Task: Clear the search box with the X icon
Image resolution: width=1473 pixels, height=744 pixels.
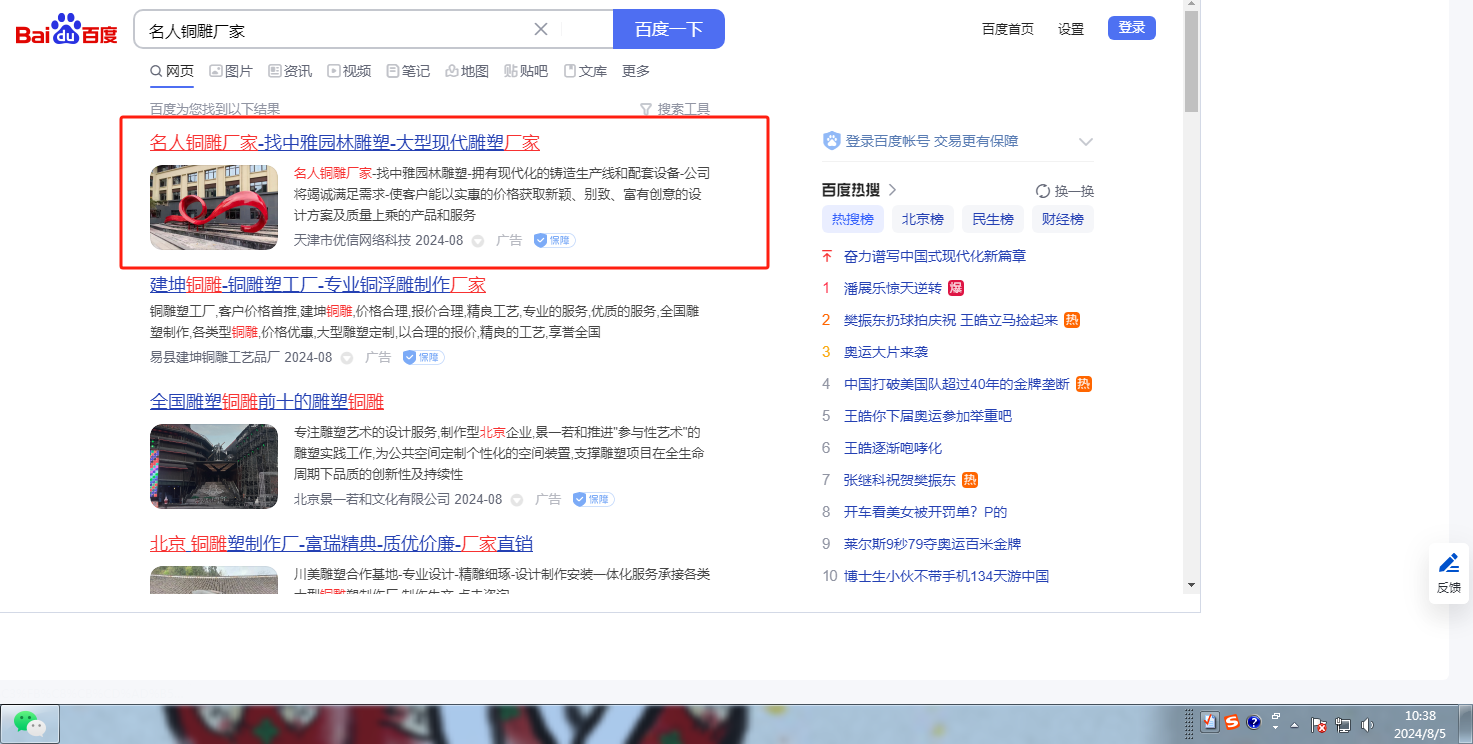Action: [541, 29]
